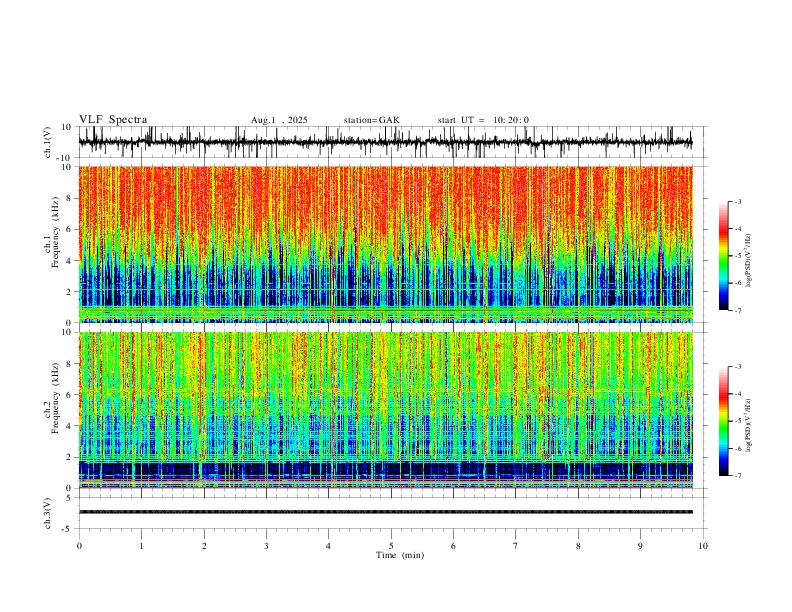The height and width of the screenshot is (612, 792).
Task: Click the ch.1 voltage waveform trace
Action: point(385,142)
